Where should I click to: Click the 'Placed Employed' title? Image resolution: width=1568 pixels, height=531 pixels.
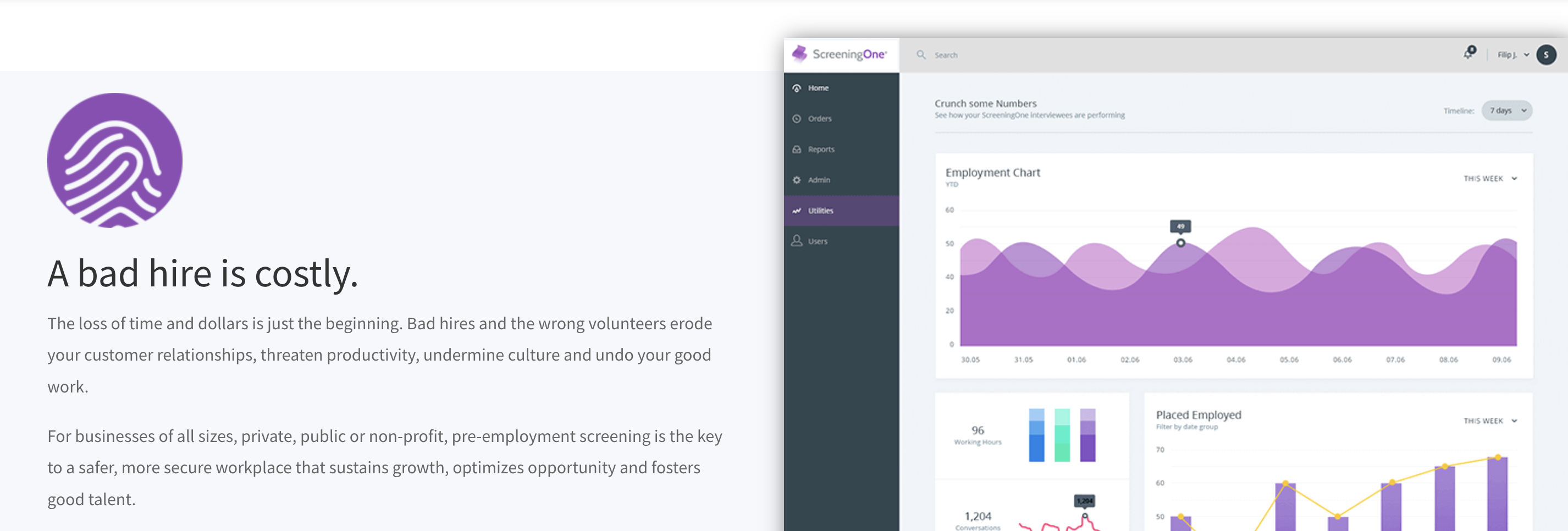(x=1198, y=415)
